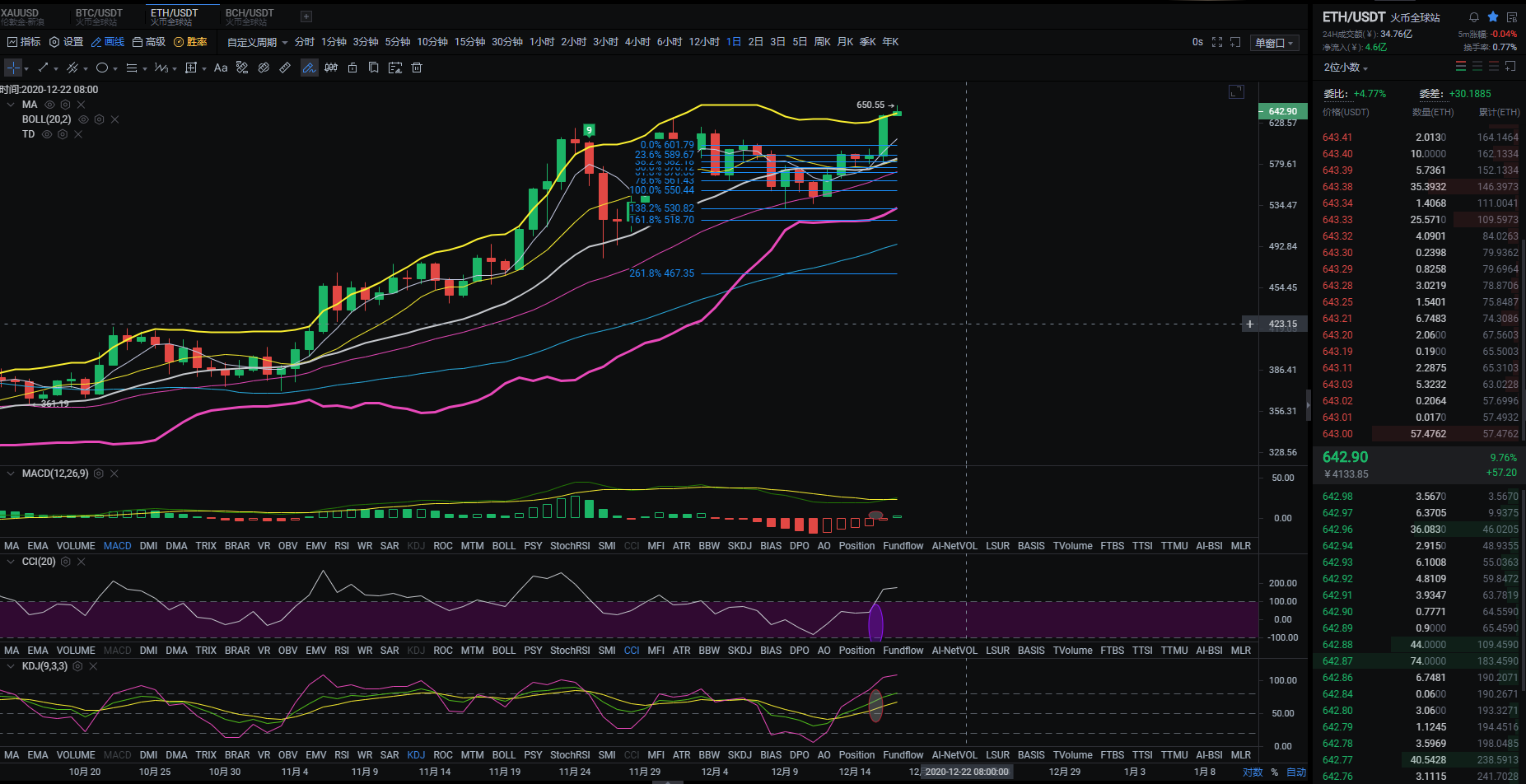Toggle ETH/USDT favorite star
1526x784 pixels.
pyautogui.click(x=1493, y=16)
